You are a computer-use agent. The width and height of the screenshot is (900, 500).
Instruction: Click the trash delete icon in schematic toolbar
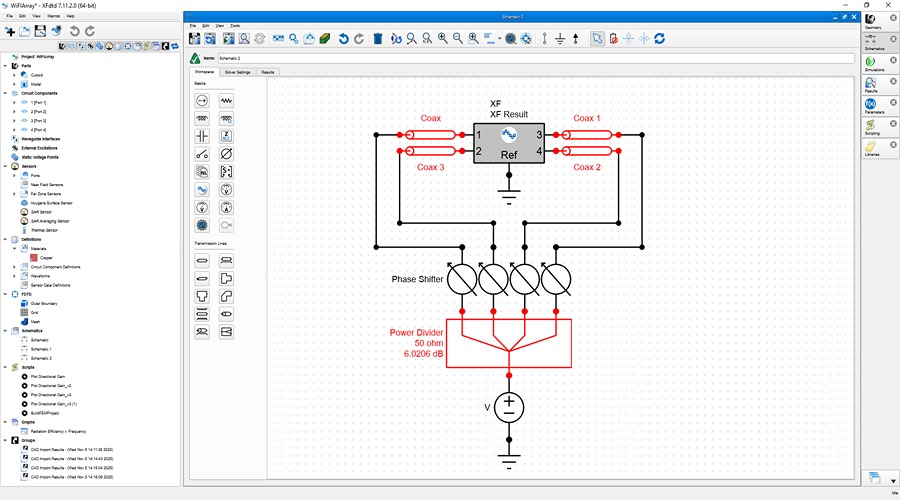(378, 38)
